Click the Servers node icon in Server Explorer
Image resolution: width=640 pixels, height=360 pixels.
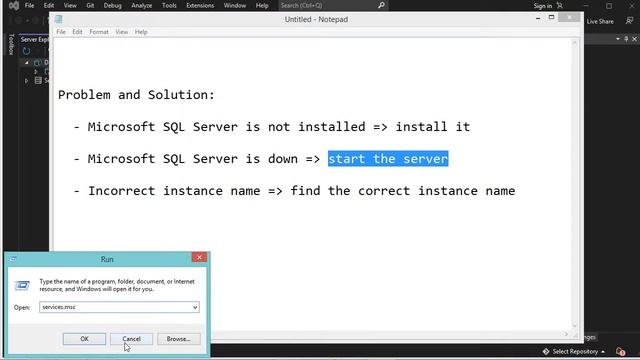38,80
